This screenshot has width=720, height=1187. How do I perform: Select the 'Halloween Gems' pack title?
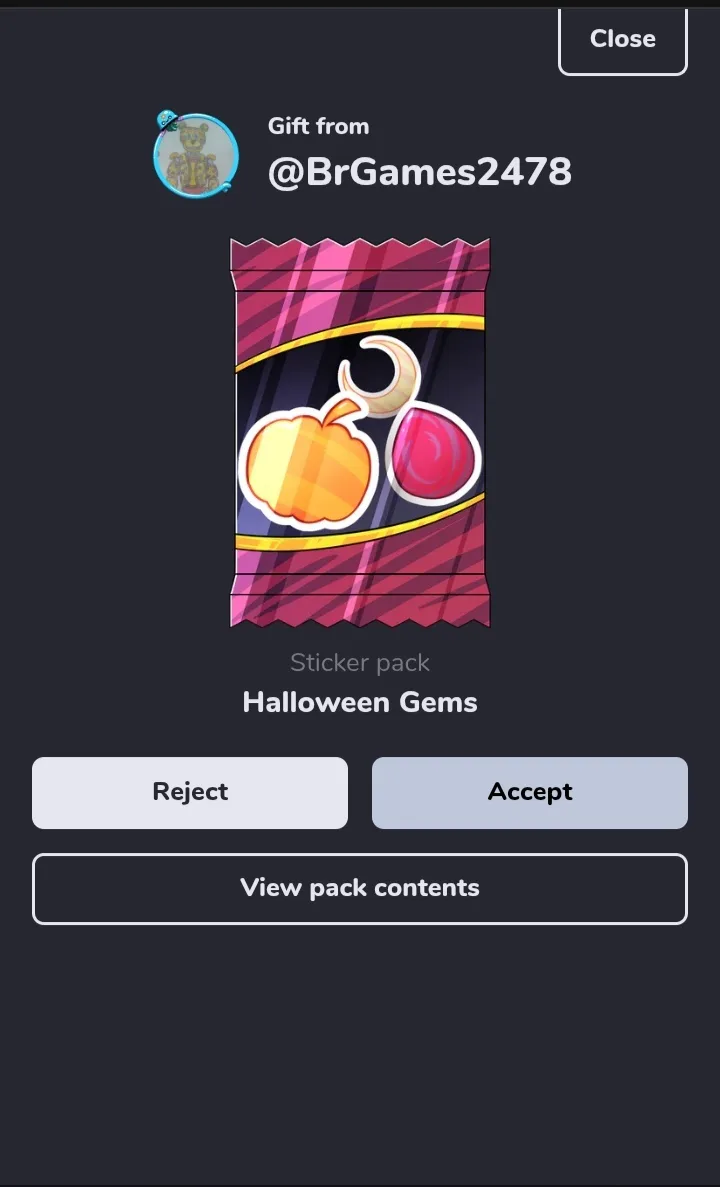click(360, 703)
